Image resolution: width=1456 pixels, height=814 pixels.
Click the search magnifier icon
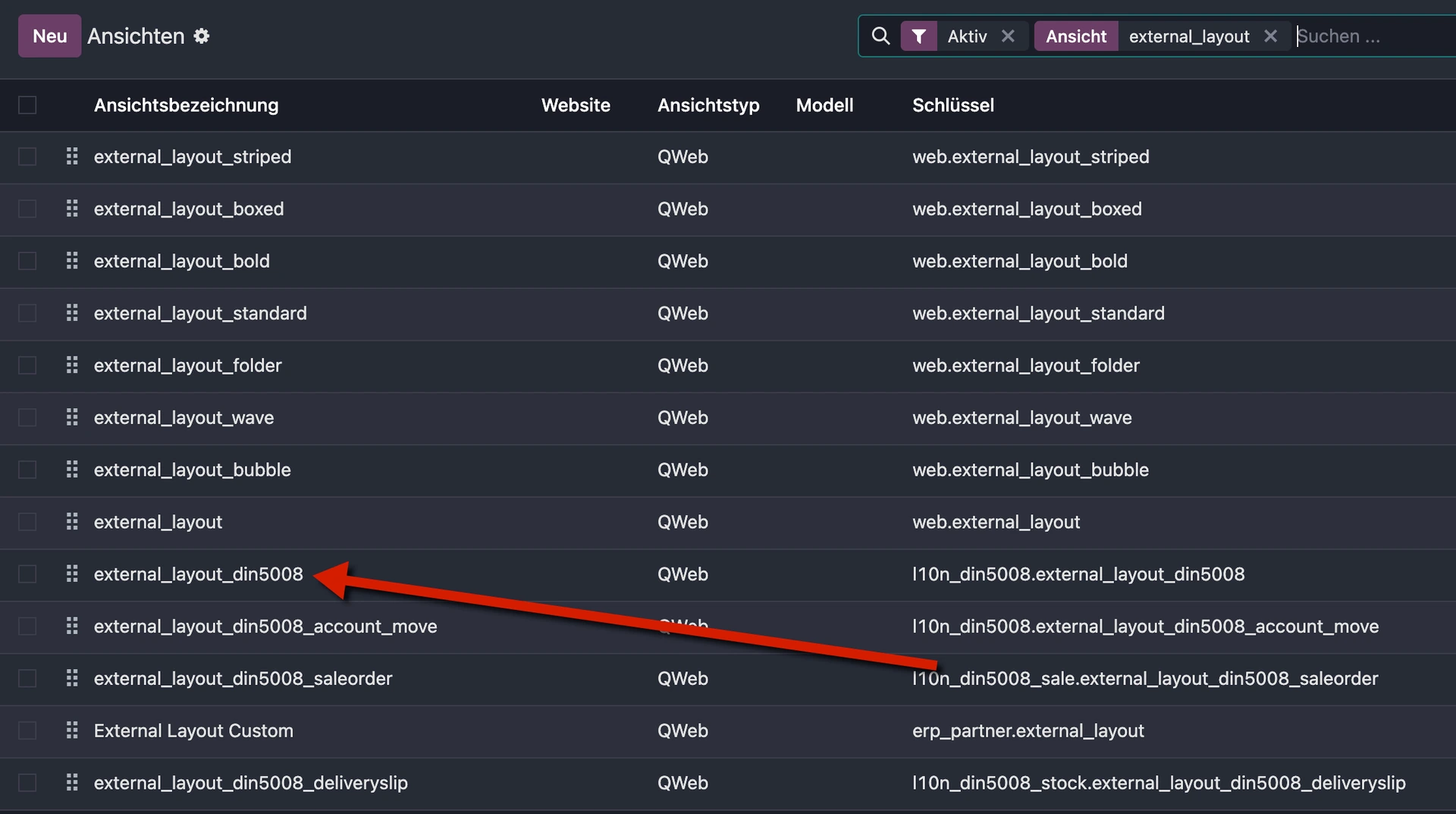click(x=880, y=36)
